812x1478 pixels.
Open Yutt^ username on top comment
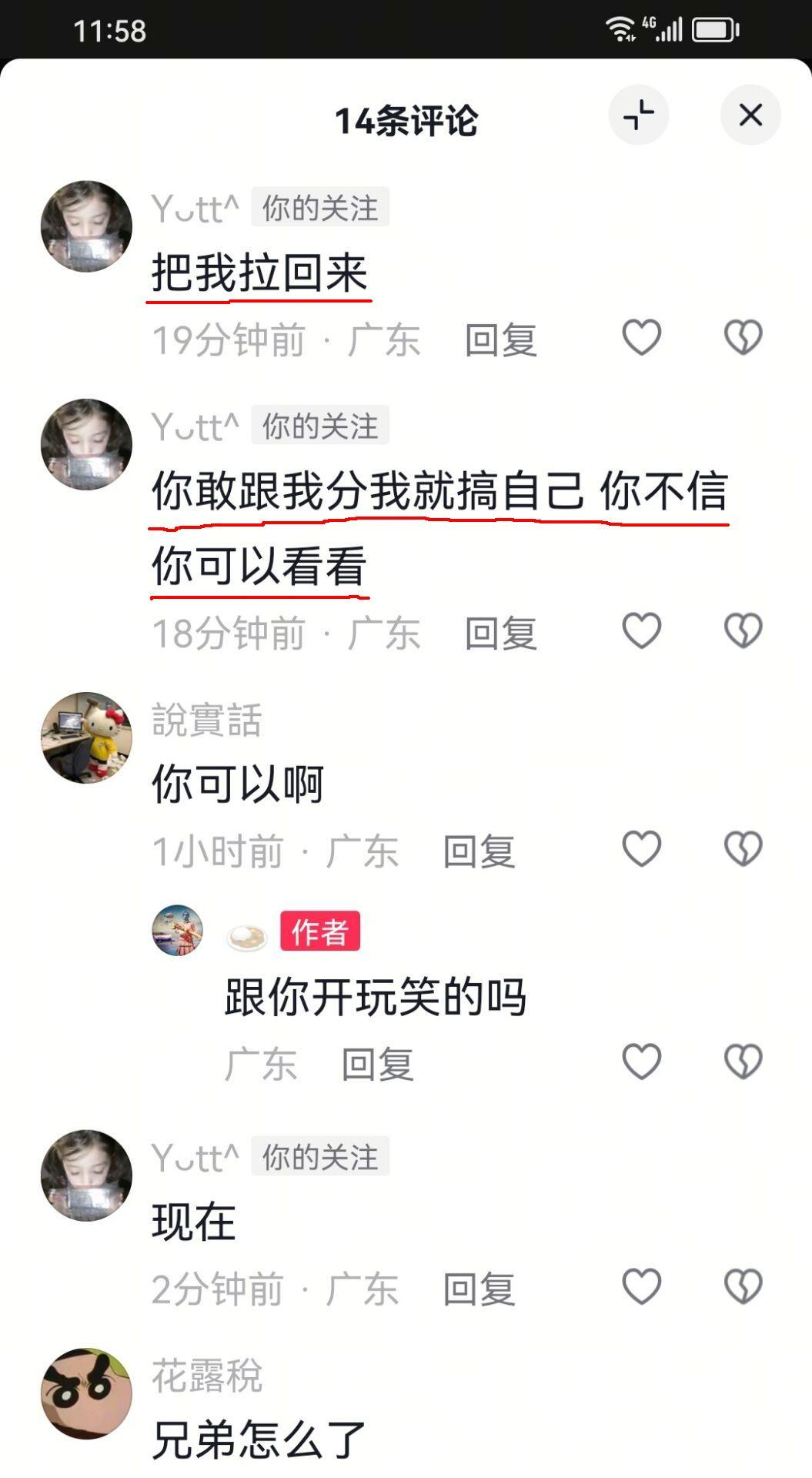click(x=195, y=209)
